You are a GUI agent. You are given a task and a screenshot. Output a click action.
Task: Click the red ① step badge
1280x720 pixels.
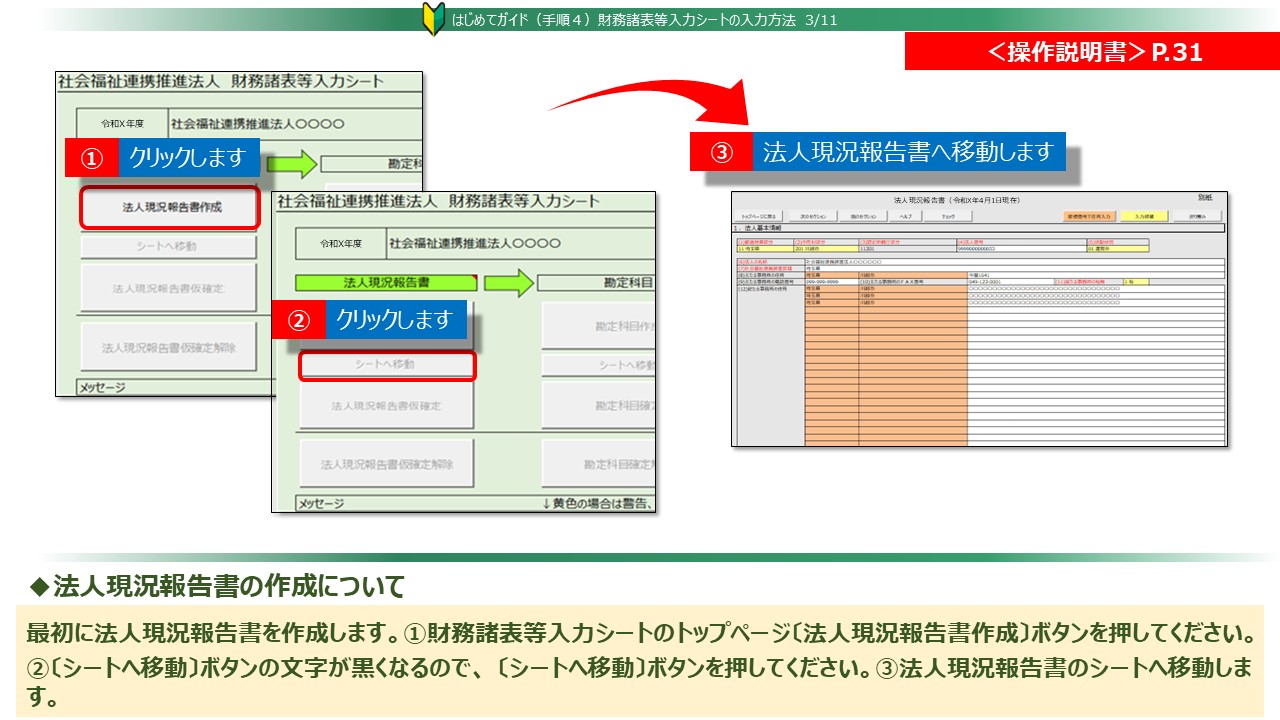(x=92, y=158)
